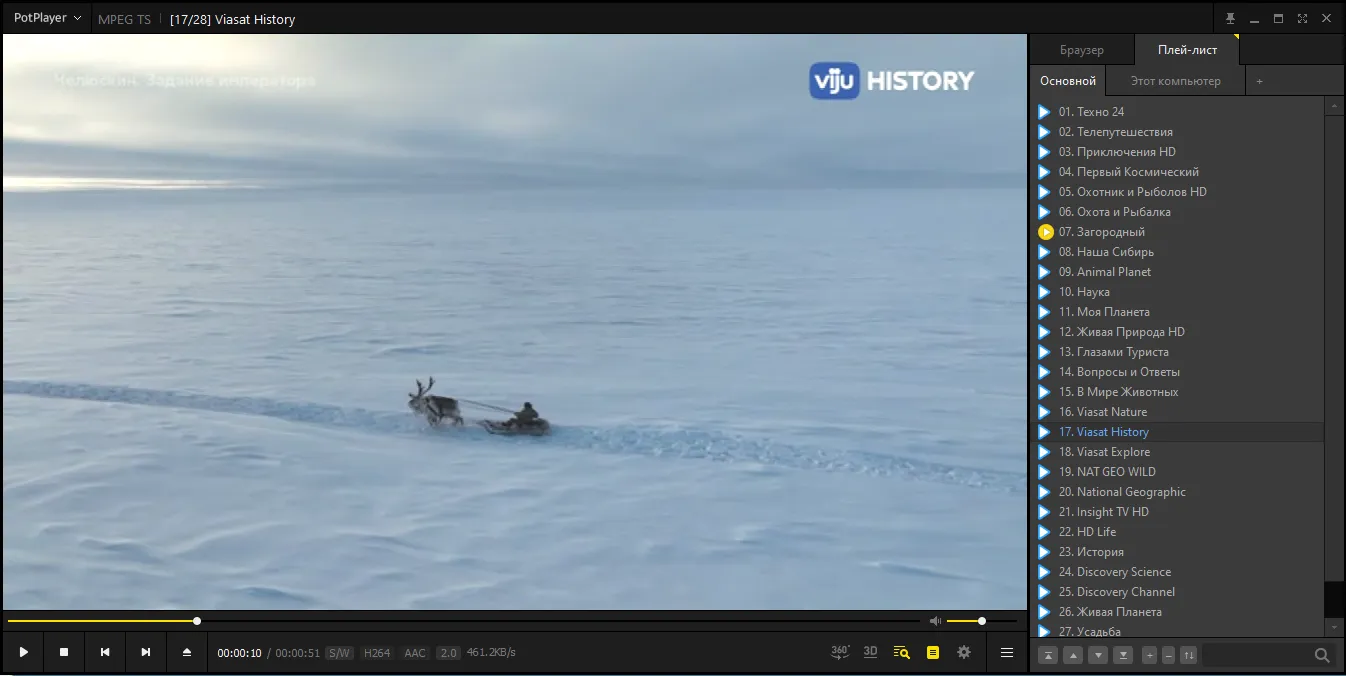Click the playlist search input field

pyautogui.click(x=1256, y=656)
